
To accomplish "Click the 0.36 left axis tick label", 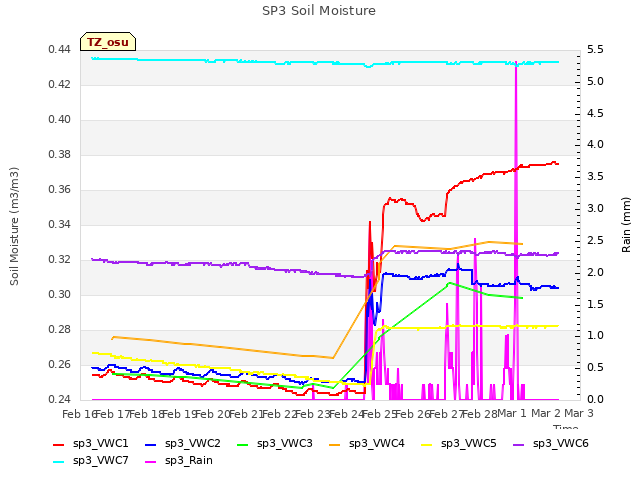I will [59, 190].
